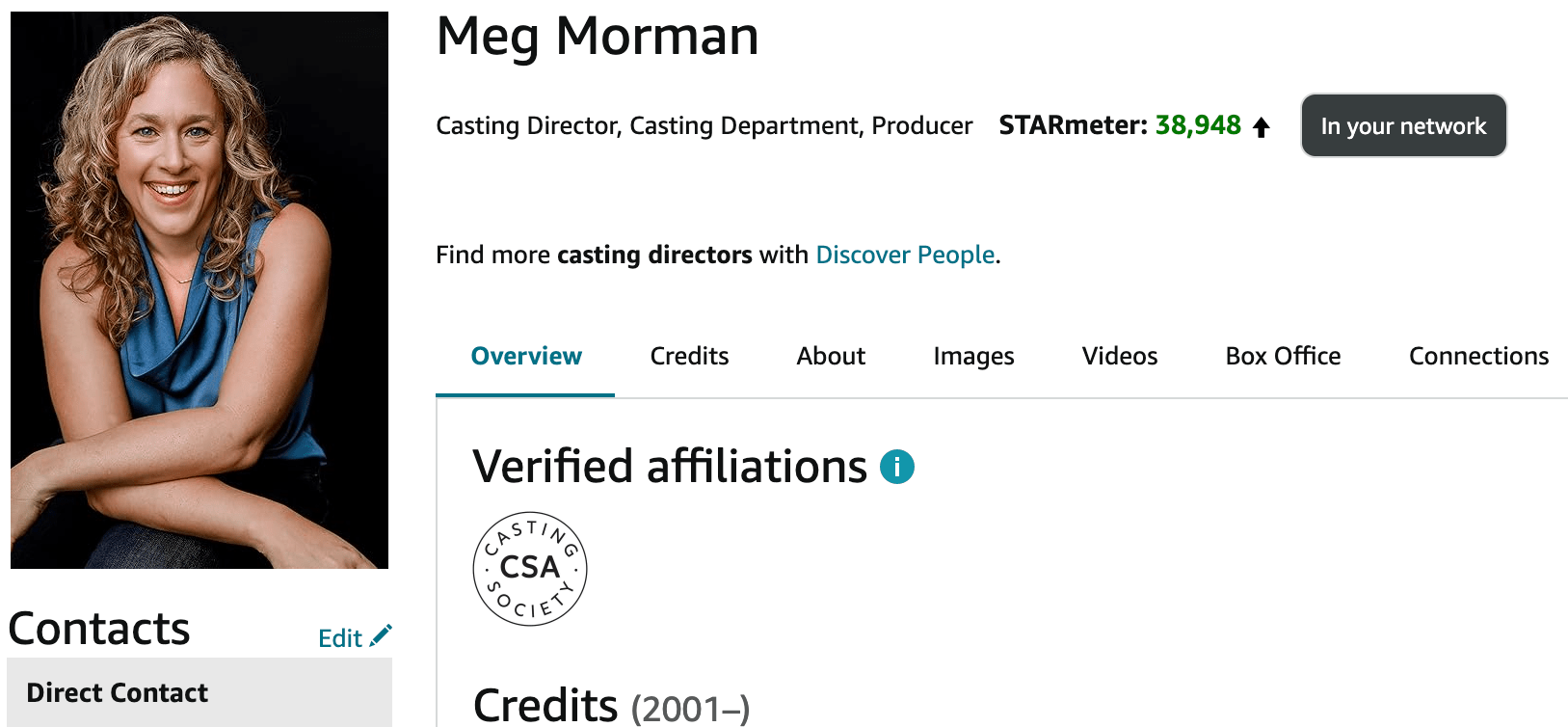Switch to the Box Office tab
Screen dimensions: 1568x727
[1282, 356]
